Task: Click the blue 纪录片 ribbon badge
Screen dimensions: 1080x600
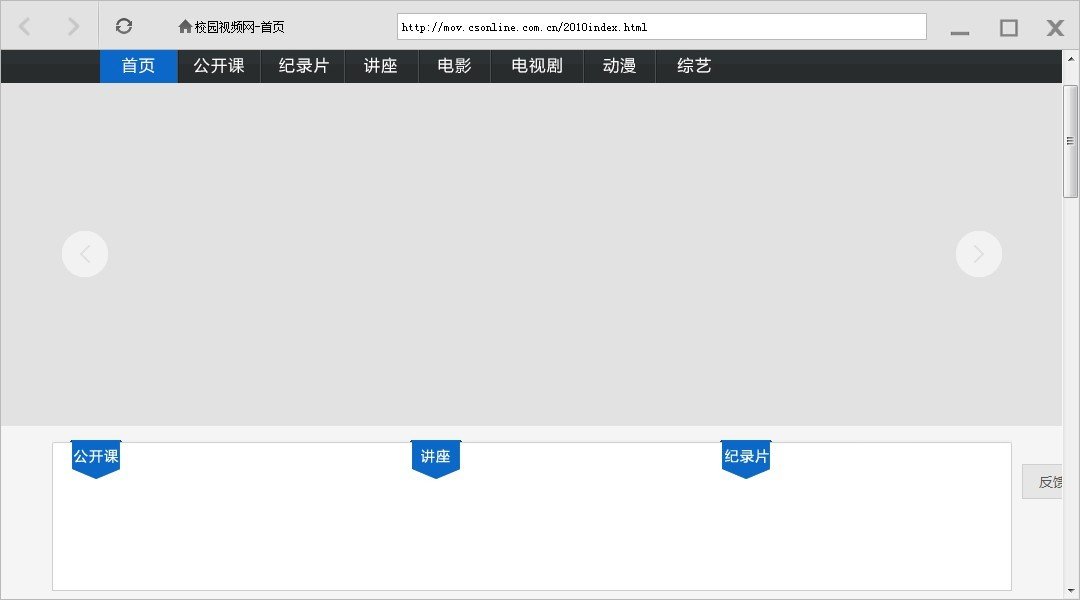Action: (x=746, y=458)
